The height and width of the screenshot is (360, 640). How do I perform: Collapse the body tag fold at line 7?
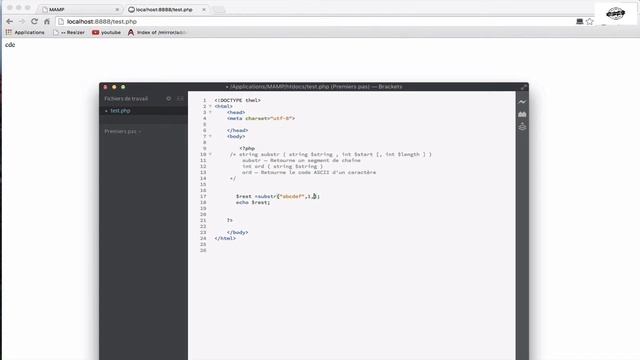[210, 136]
